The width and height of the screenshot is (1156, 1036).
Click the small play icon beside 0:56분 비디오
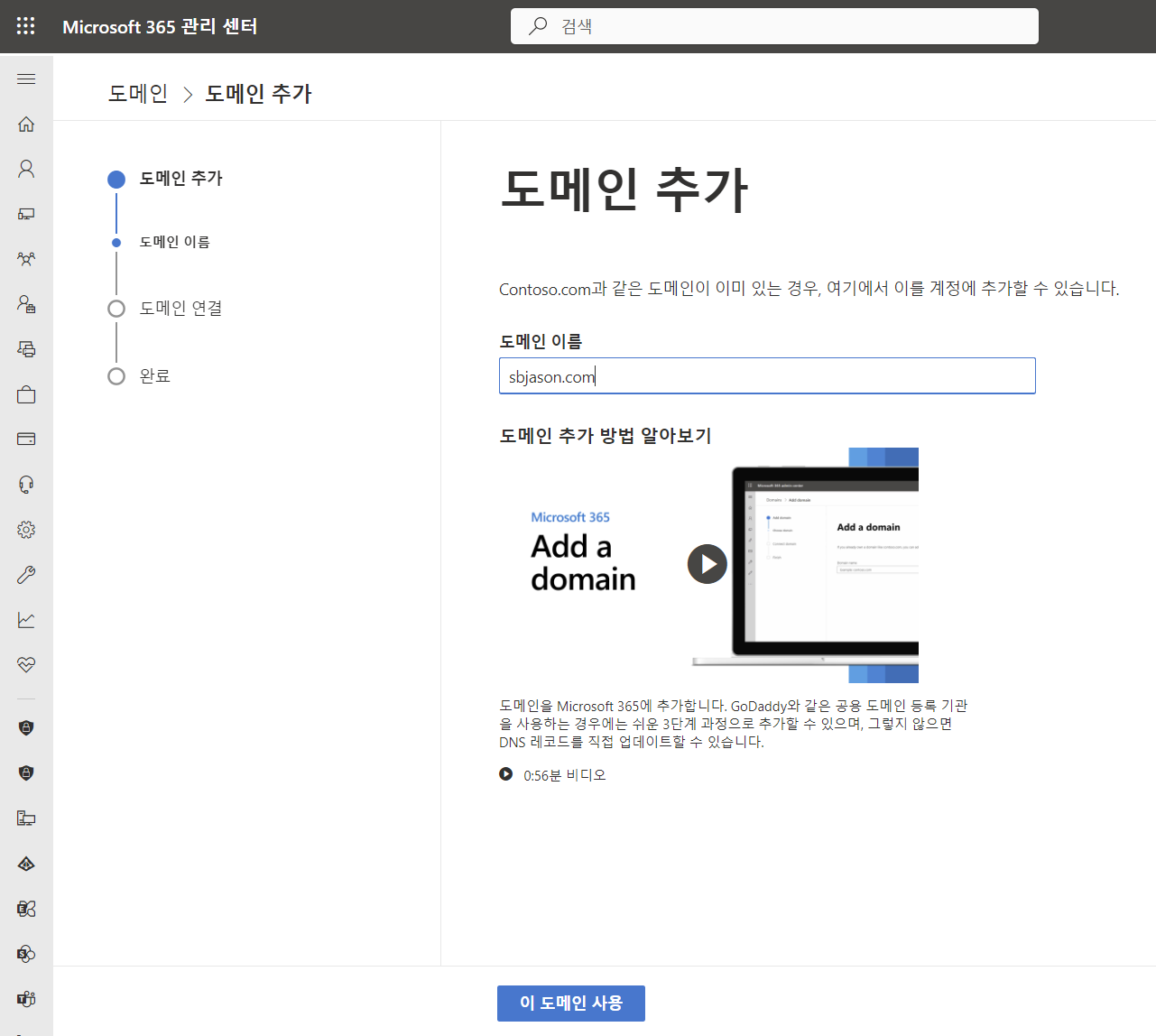pos(506,774)
